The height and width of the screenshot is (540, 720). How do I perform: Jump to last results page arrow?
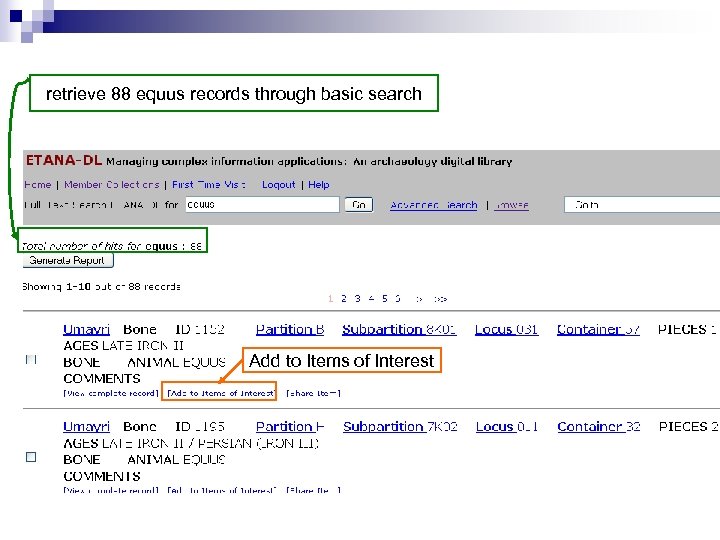440,299
